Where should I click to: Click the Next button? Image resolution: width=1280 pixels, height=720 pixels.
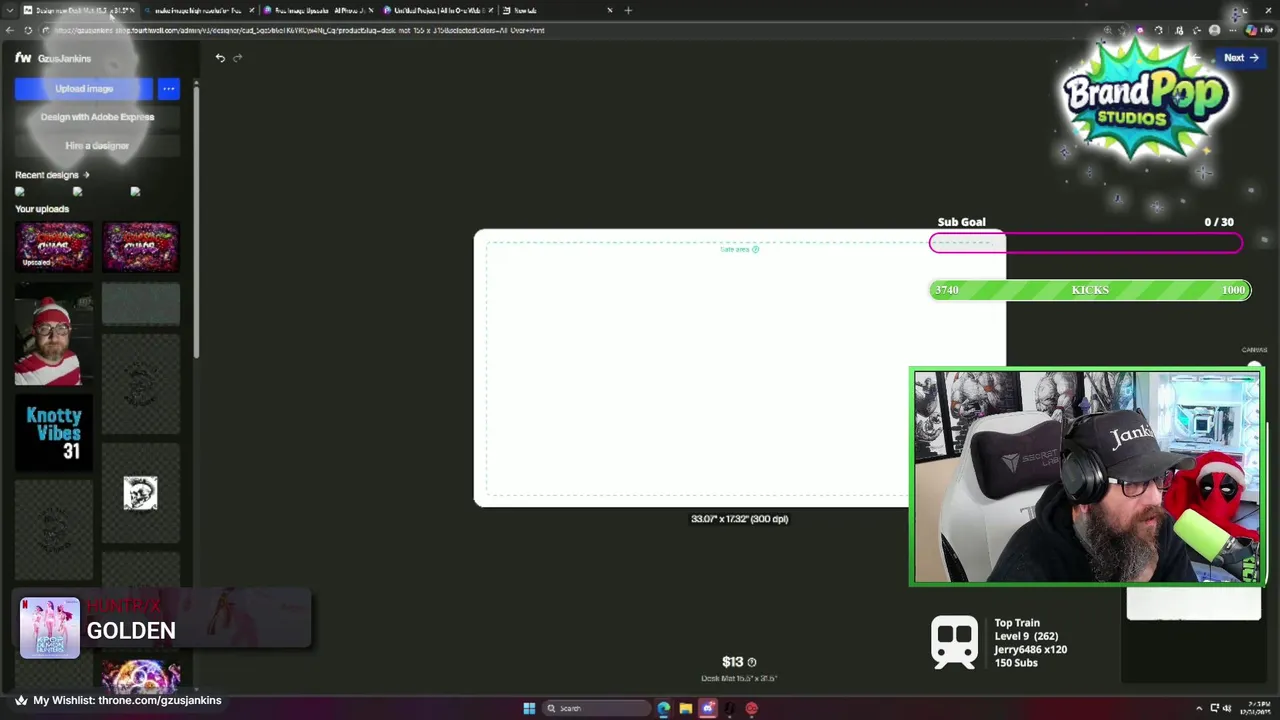(1241, 58)
